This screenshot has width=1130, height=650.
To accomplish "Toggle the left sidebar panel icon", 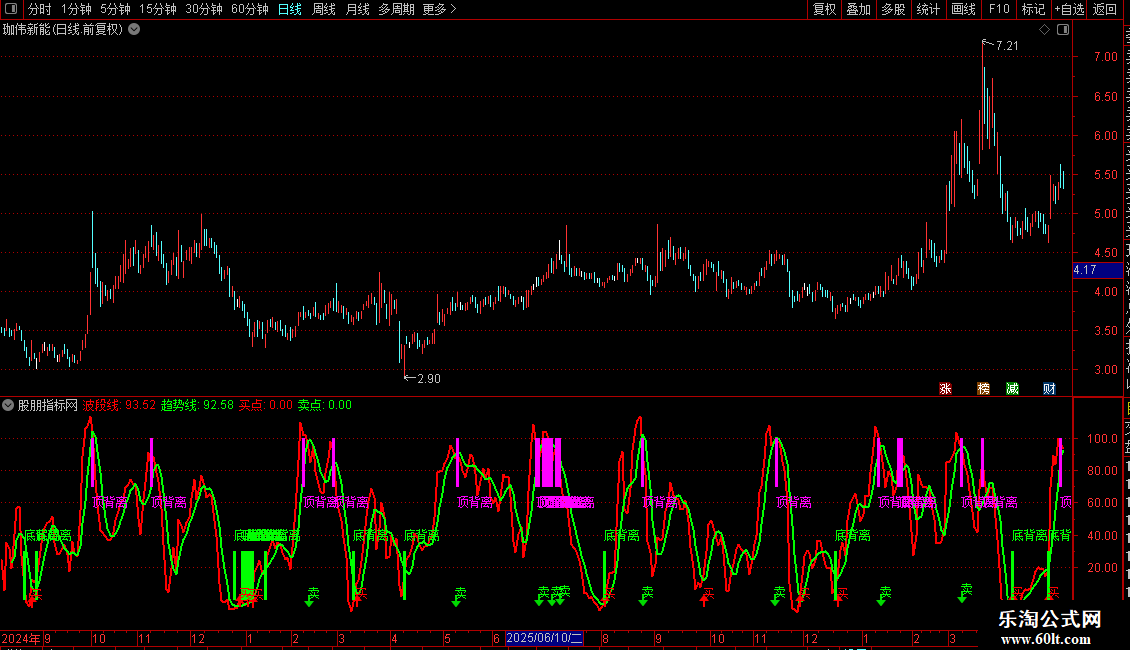I will [x=11, y=9].
